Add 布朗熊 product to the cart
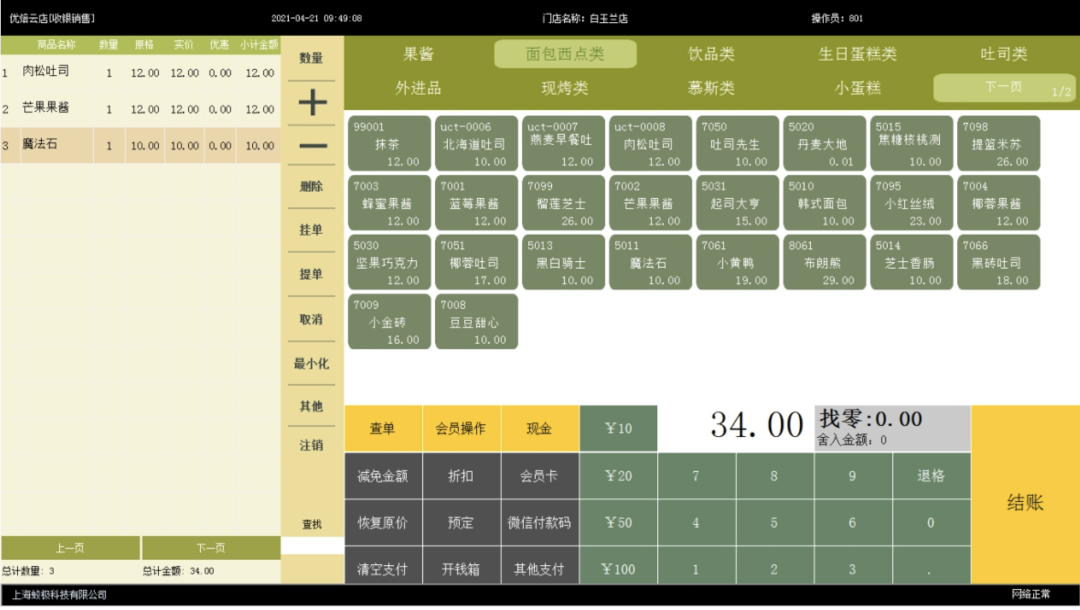This screenshot has height=610, width=1080. pos(822,262)
